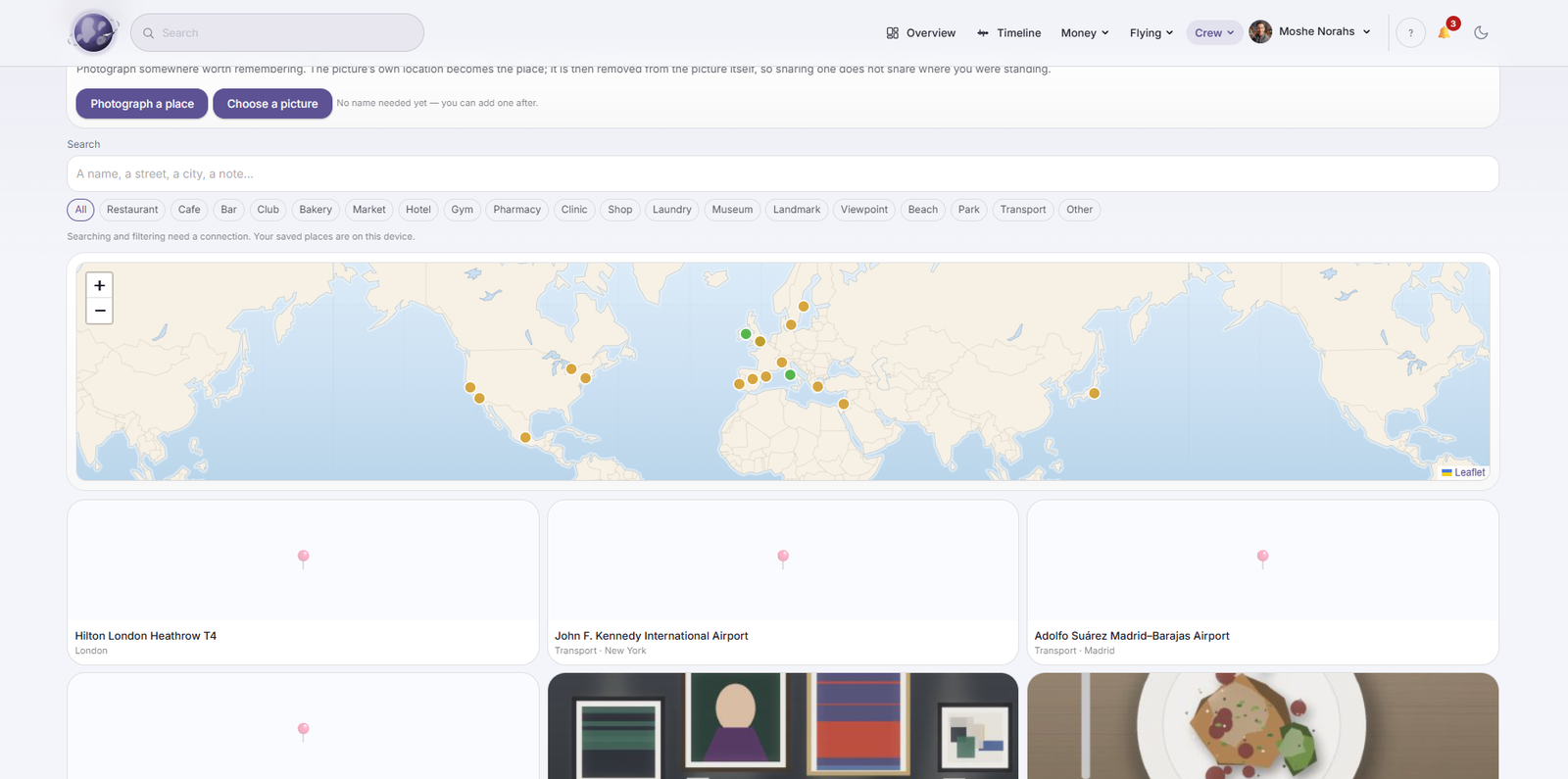Viewport: 1568px width, 779px height.
Task: Filter places by Shop
Action: pyautogui.click(x=620, y=210)
